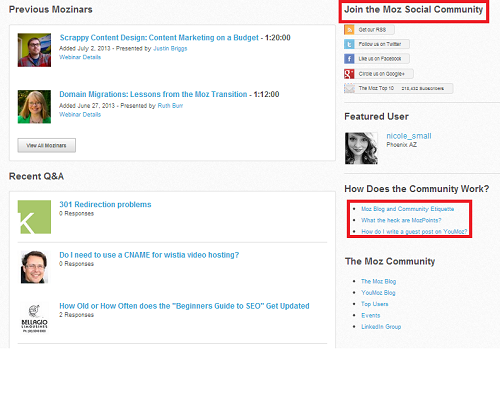Open Moz Blog and Community Etiquette link
Screen dimensions: 500x393
click(x=408, y=209)
